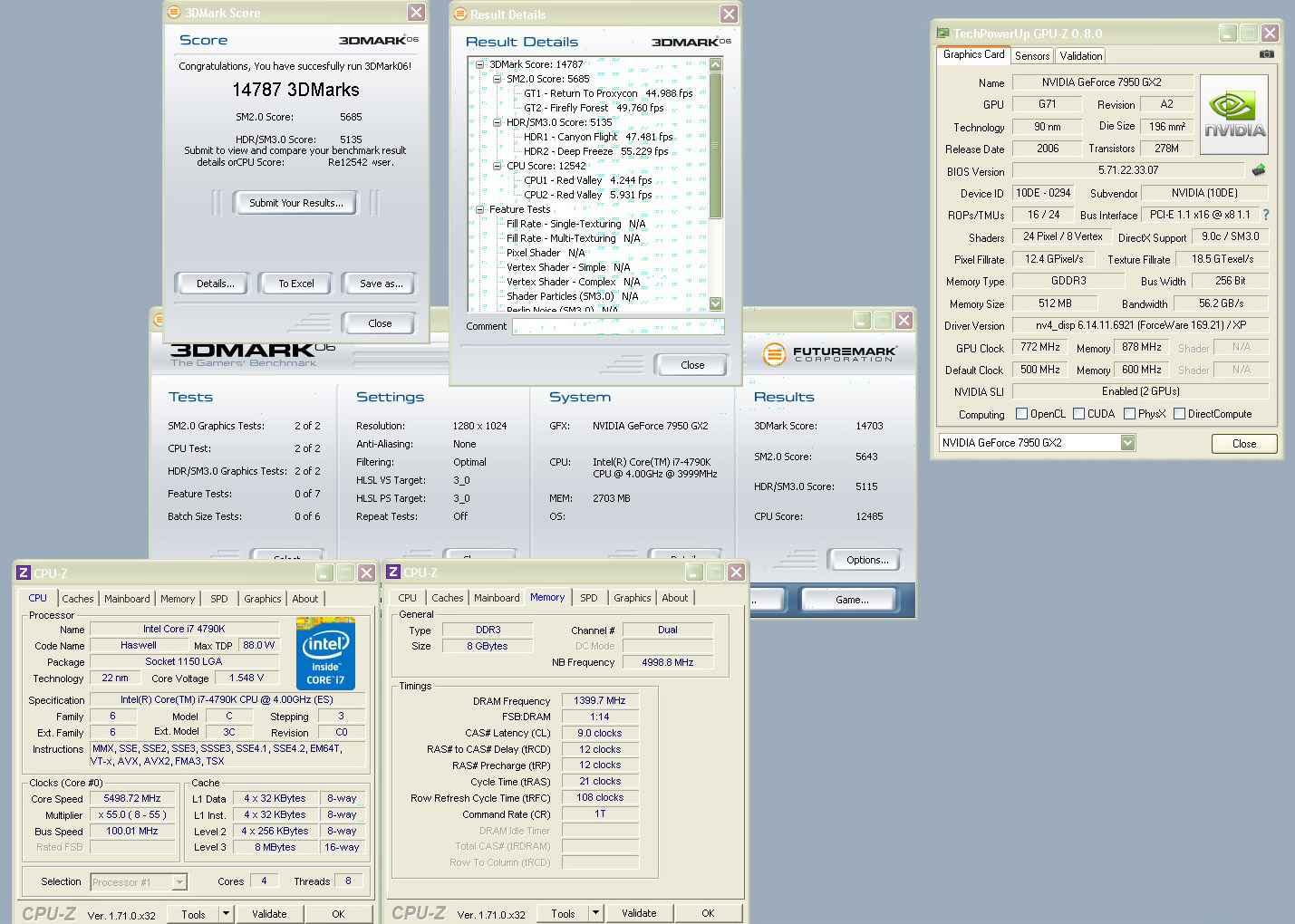
Task: Click the Bus Interface question mark icon
Action: (1266, 215)
